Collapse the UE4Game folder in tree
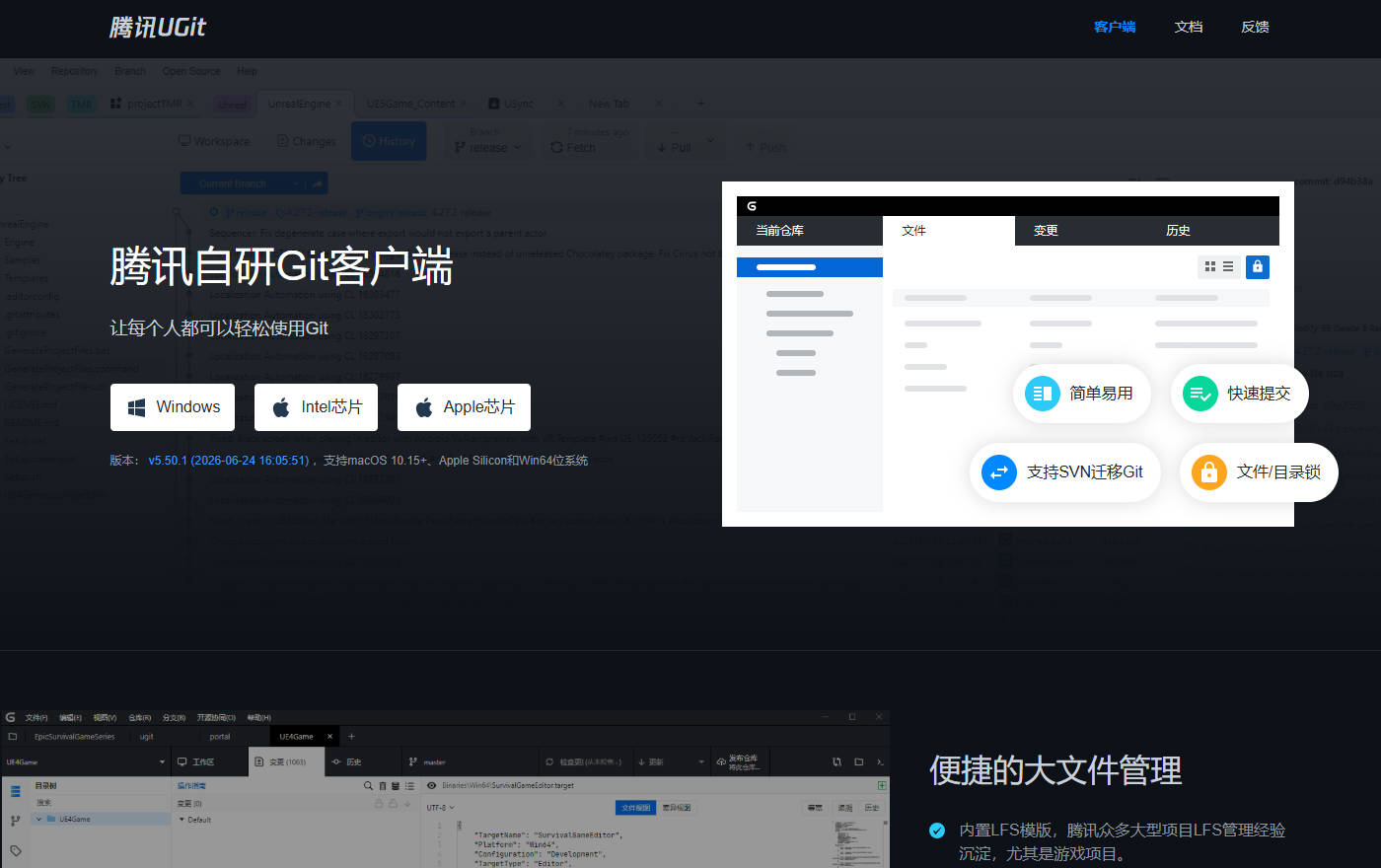The height and width of the screenshot is (868, 1381). pyautogui.click(x=39, y=819)
